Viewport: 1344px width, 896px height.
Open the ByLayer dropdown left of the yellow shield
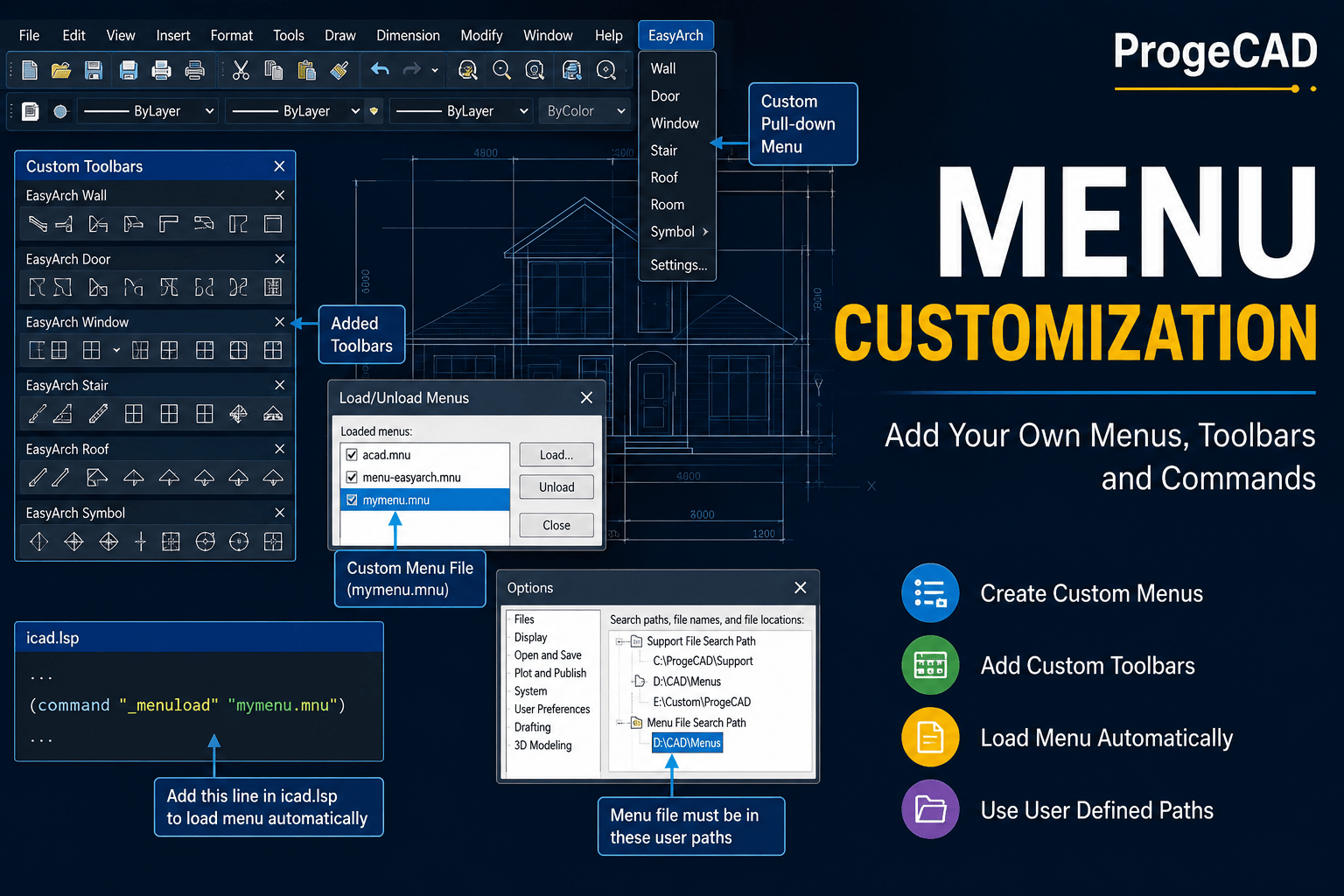click(295, 111)
